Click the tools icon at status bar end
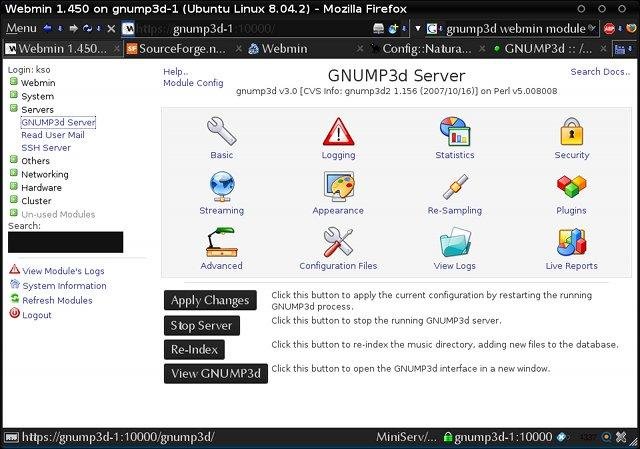This screenshot has height=449, width=640. [621, 437]
